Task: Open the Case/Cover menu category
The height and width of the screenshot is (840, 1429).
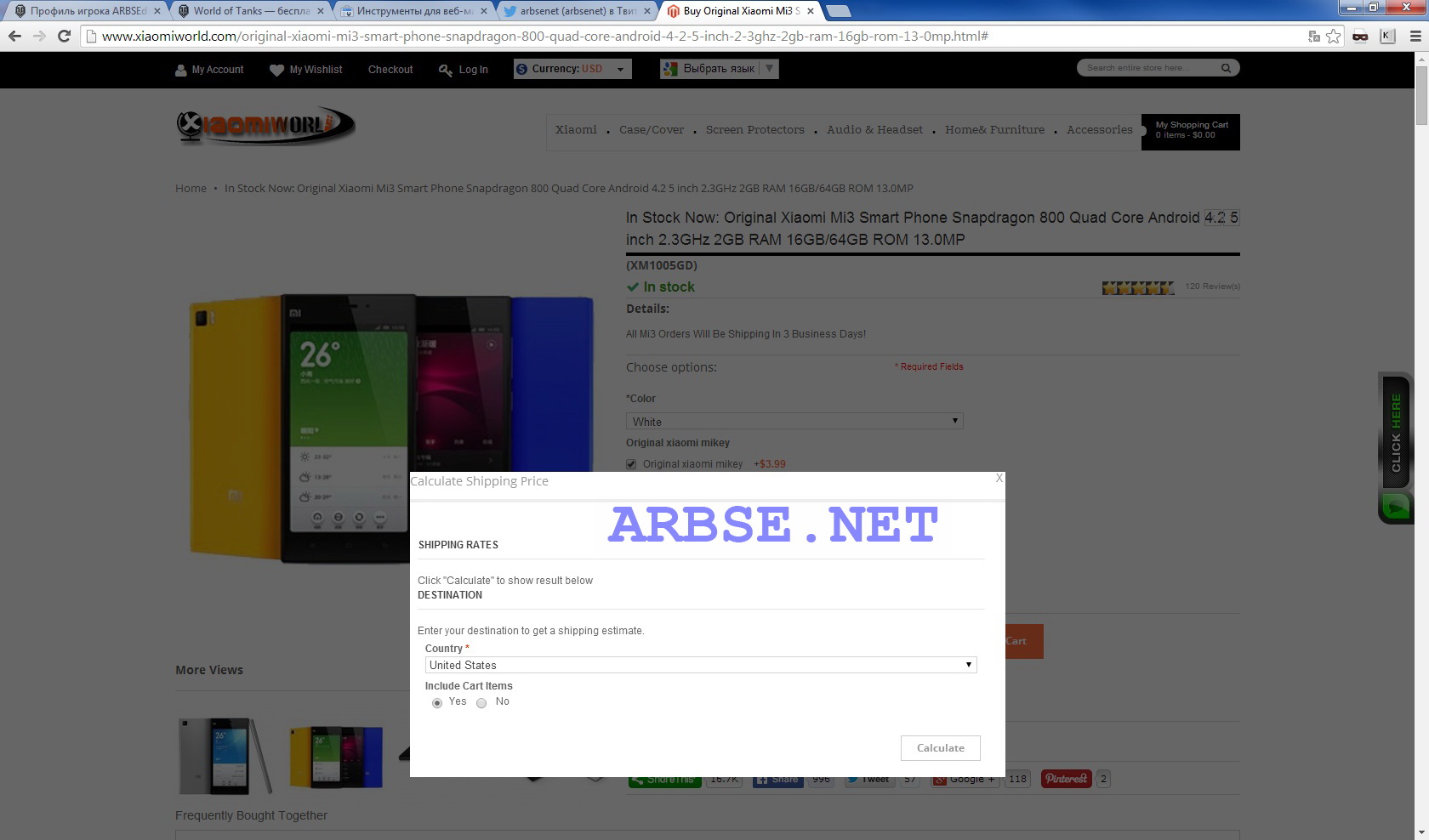Action: point(652,130)
